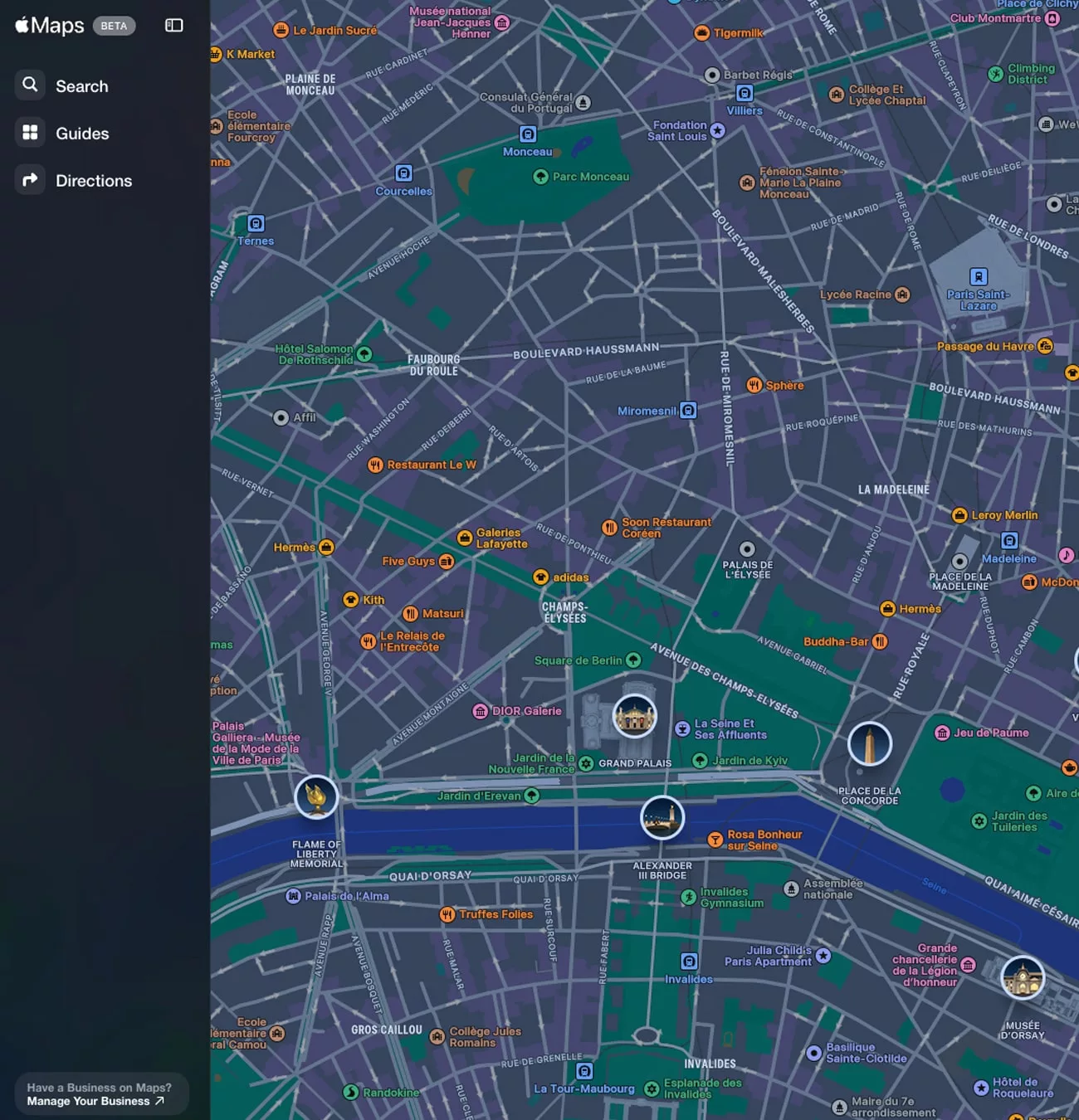This screenshot has width=1079, height=1120.
Task: Select the Jardin des Tuileries marker
Action: point(979,821)
